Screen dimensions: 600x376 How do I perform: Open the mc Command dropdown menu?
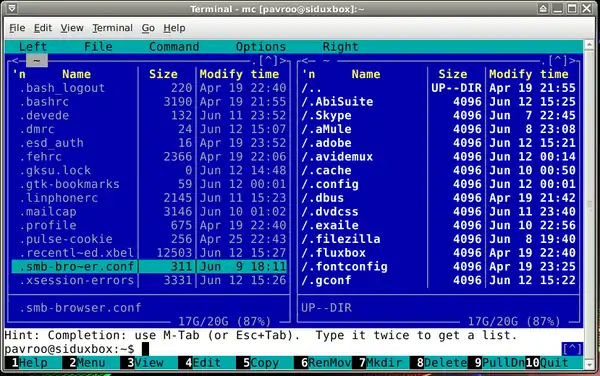[174, 47]
